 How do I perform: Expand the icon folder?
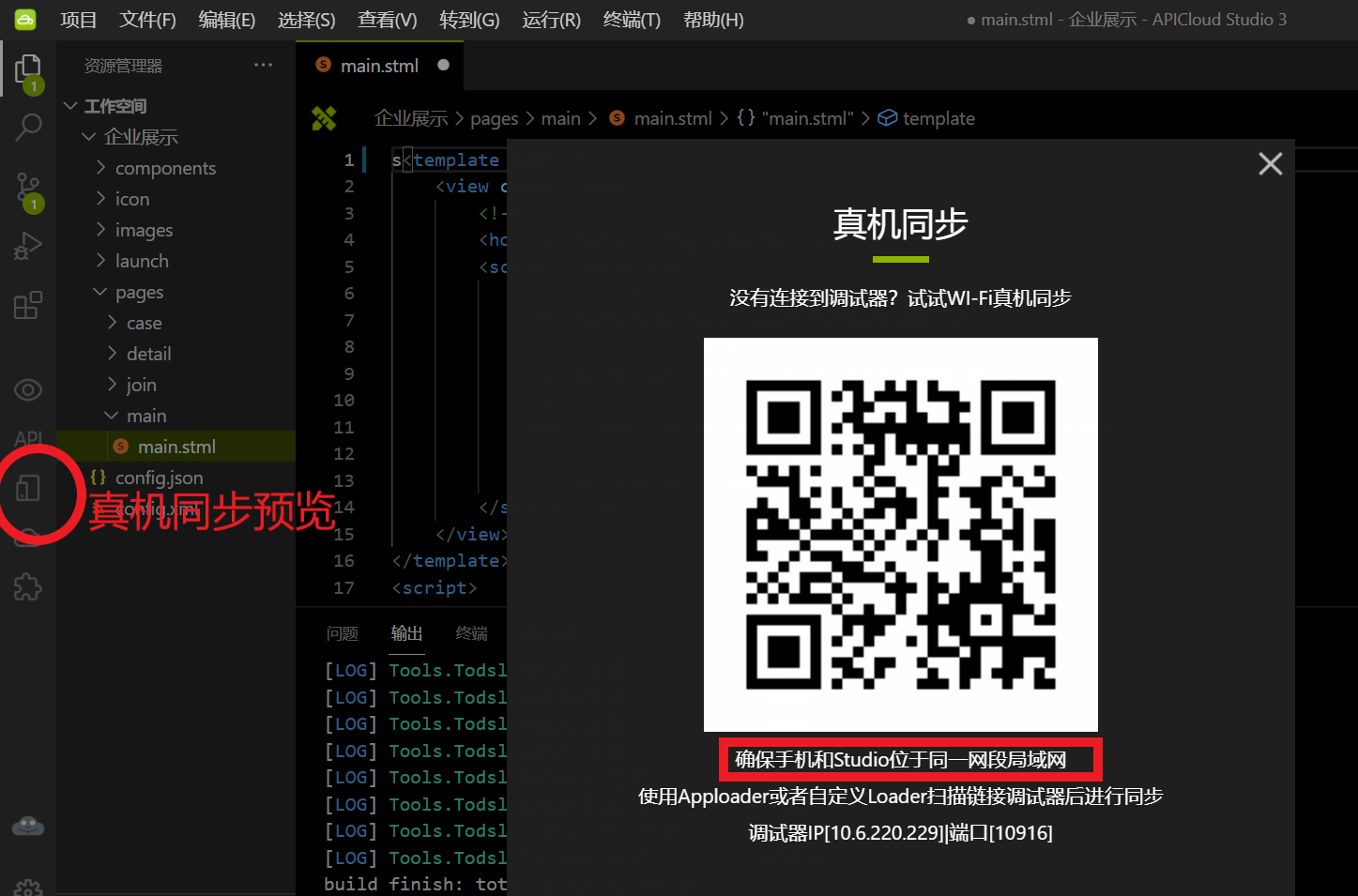point(100,199)
